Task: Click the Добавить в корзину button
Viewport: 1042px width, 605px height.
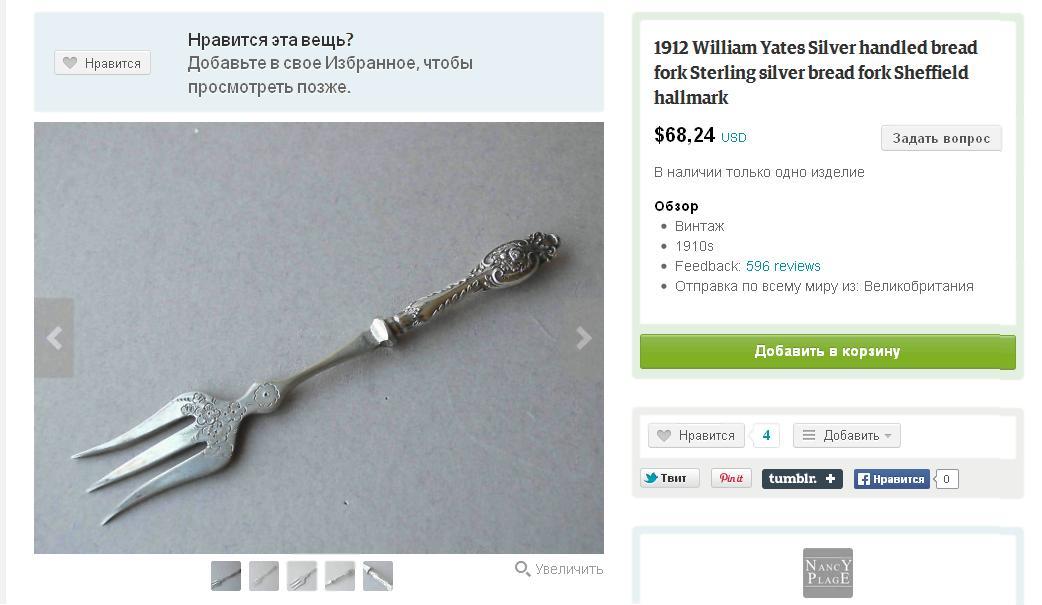Action: pyautogui.click(x=827, y=351)
